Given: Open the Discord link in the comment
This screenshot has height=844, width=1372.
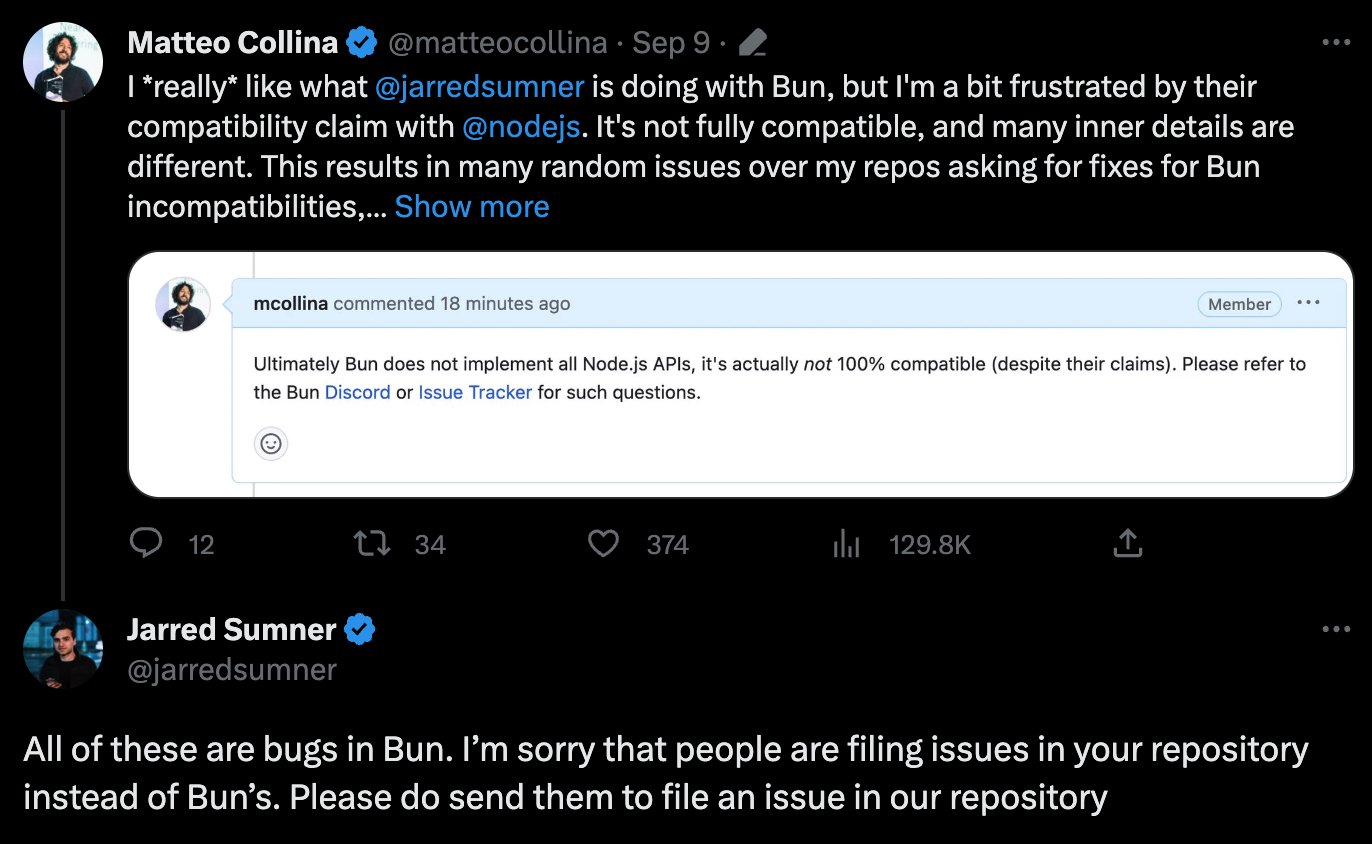Looking at the screenshot, I should pyautogui.click(x=357, y=392).
